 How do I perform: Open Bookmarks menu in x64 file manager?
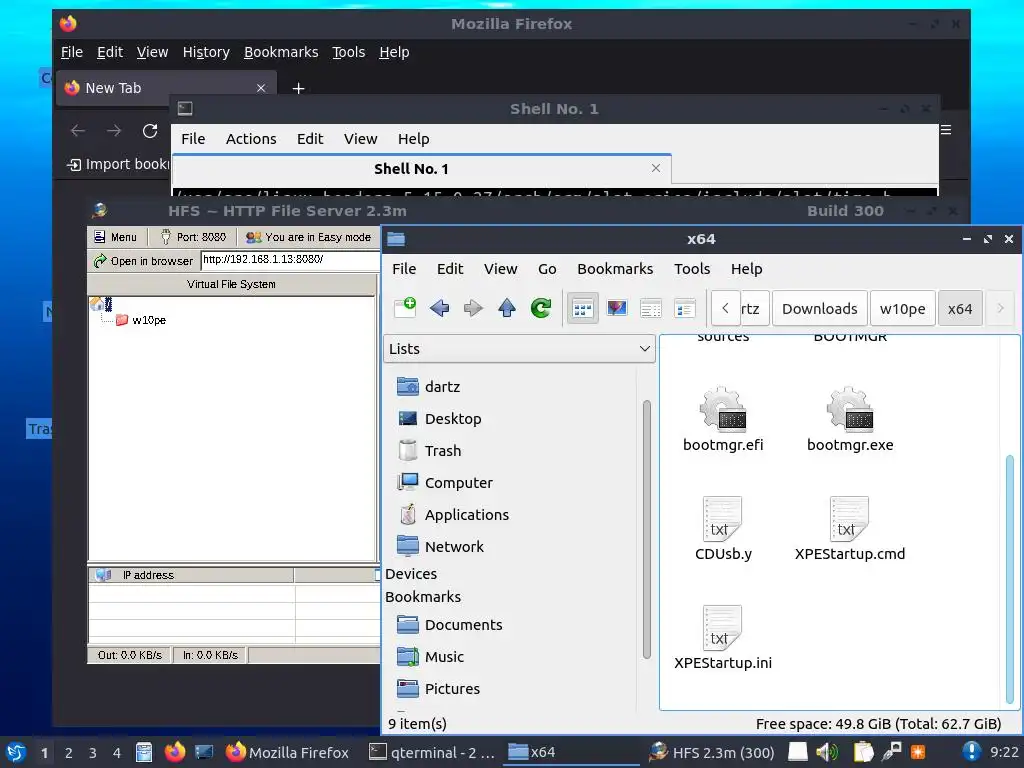tap(615, 269)
